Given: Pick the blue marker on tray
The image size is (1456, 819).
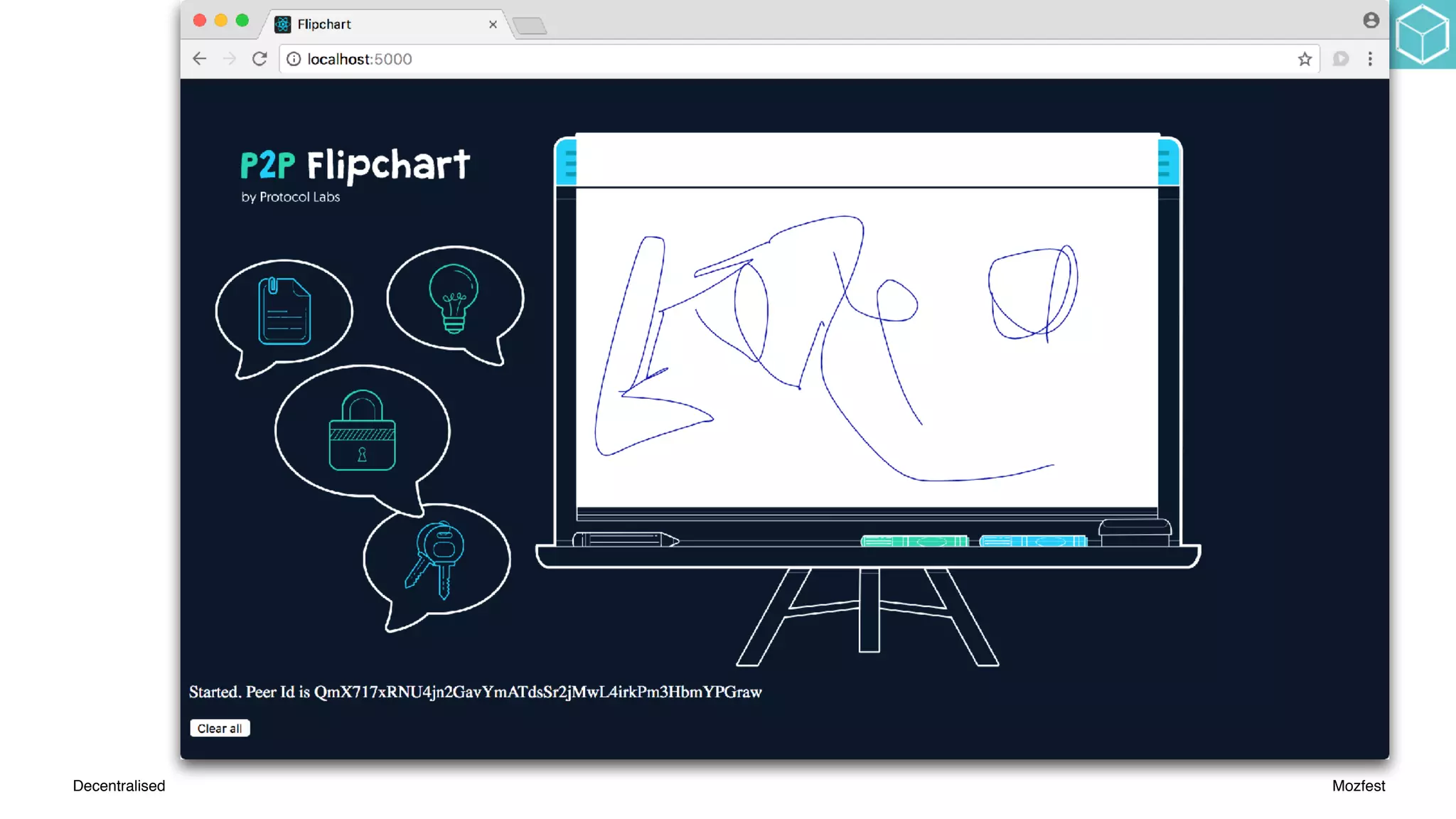Looking at the screenshot, I should [1033, 542].
